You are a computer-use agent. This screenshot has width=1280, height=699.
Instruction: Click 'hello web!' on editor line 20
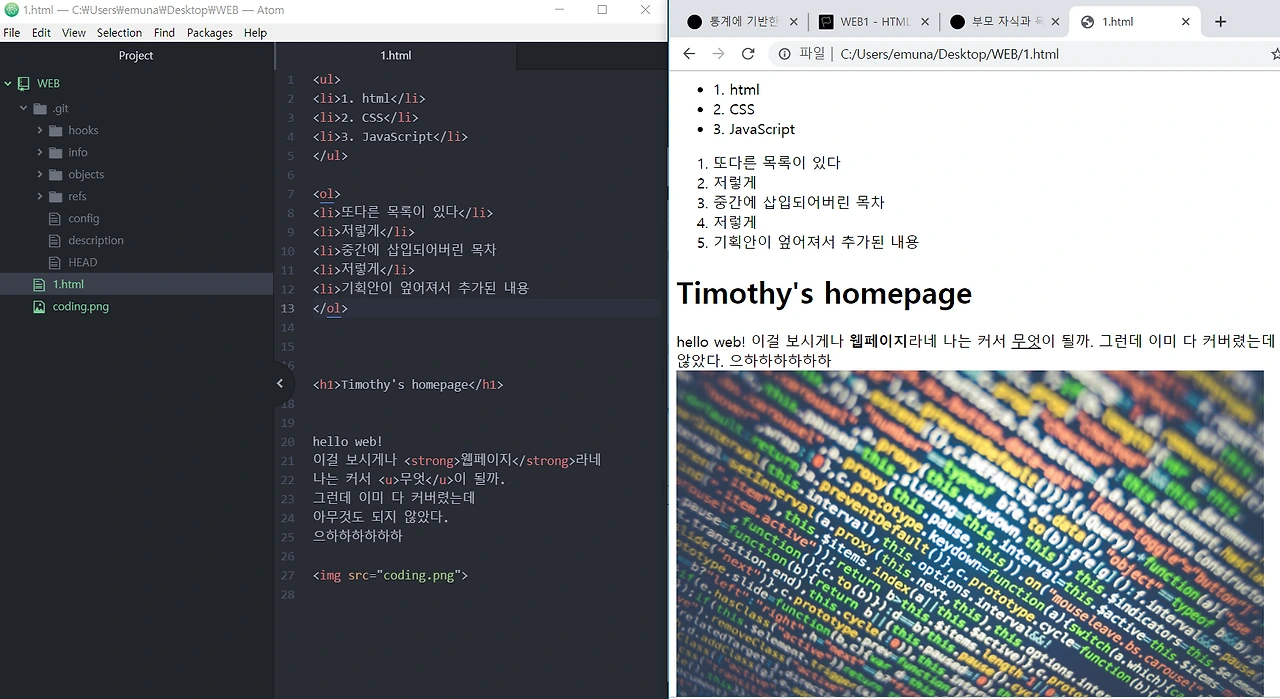tap(347, 441)
